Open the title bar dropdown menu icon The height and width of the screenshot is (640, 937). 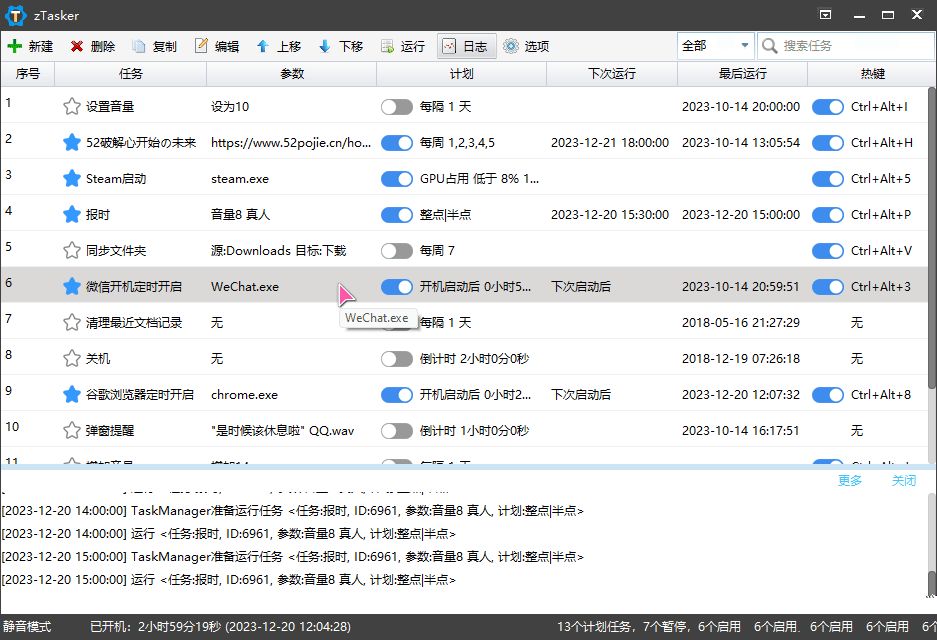[x=825, y=15]
